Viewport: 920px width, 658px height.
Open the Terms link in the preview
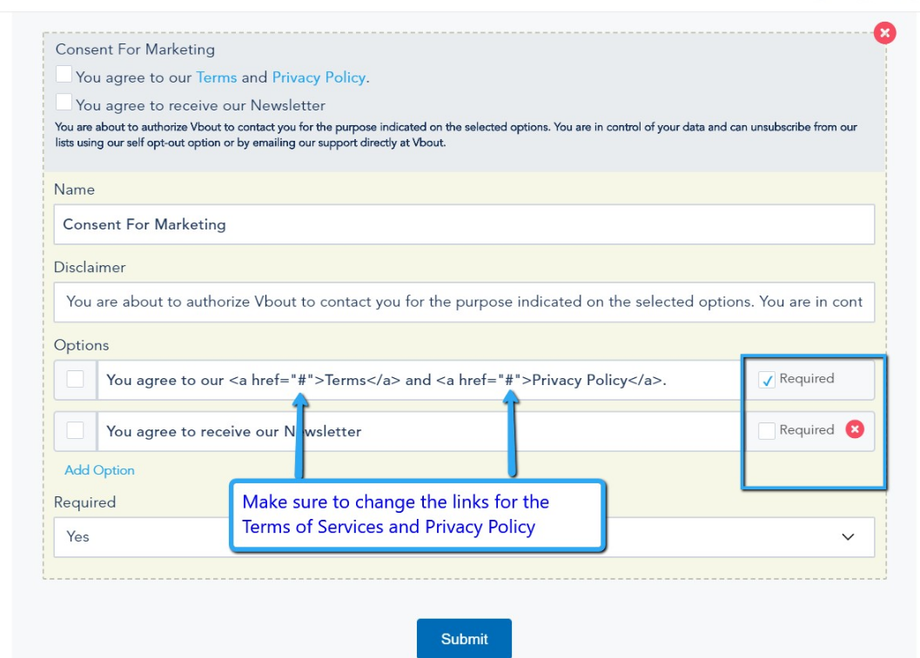[x=216, y=77]
